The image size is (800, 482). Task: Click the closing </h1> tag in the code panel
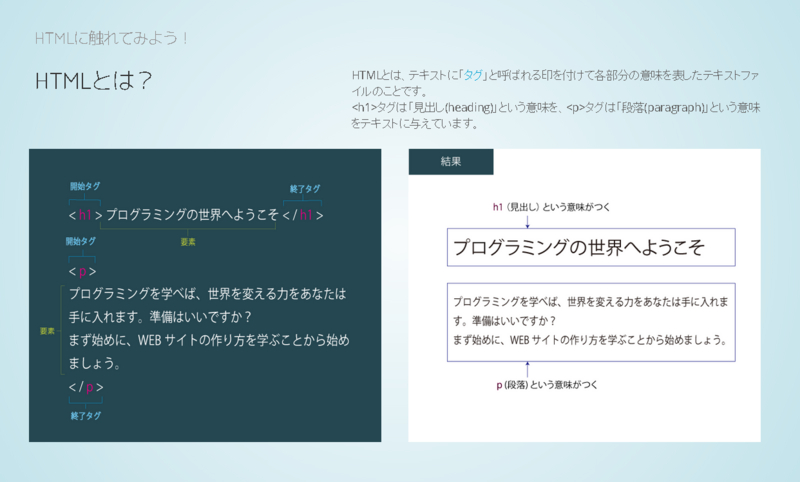click(303, 215)
